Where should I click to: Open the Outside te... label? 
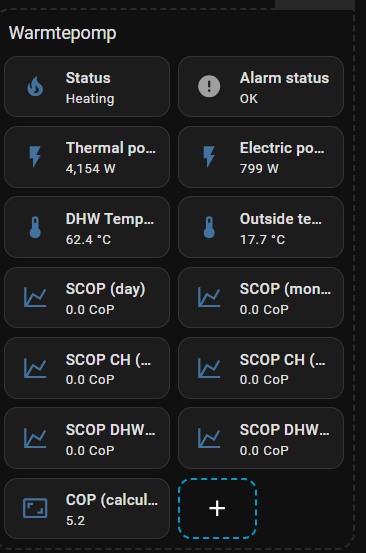point(281,219)
